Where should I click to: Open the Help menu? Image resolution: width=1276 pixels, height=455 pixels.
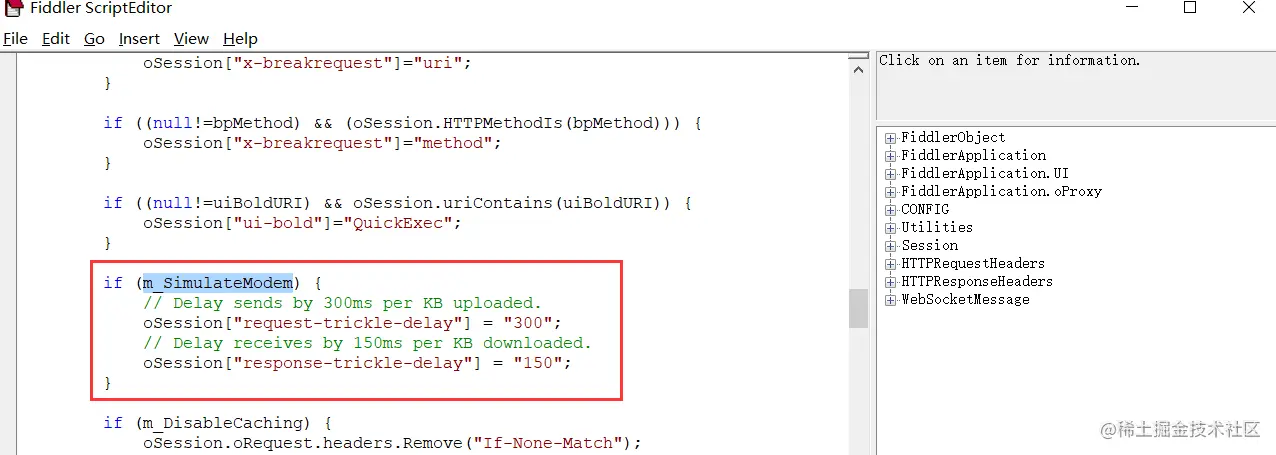pyautogui.click(x=240, y=39)
